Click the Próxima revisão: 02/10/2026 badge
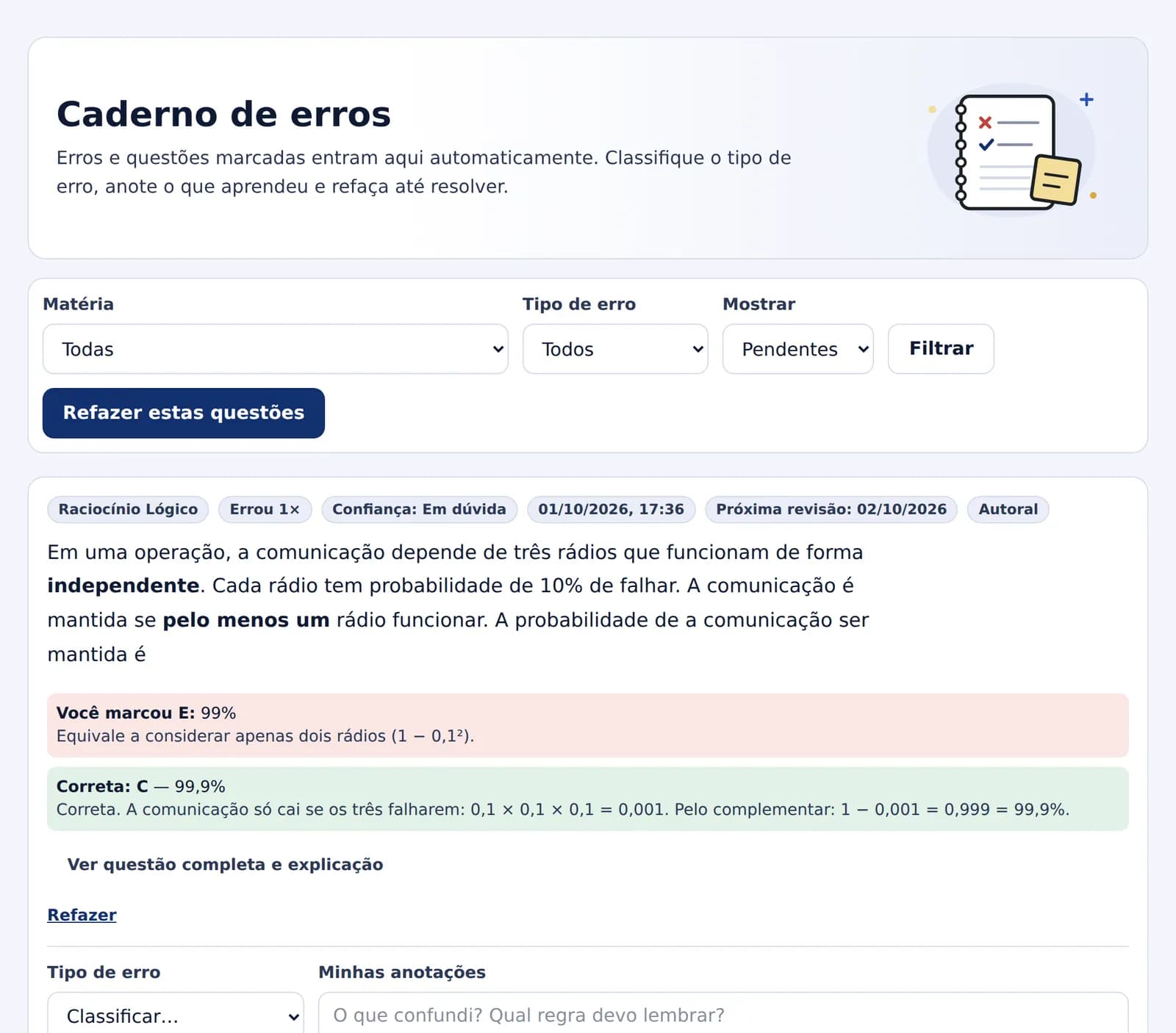The width and height of the screenshot is (1176, 1033). [831, 509]
